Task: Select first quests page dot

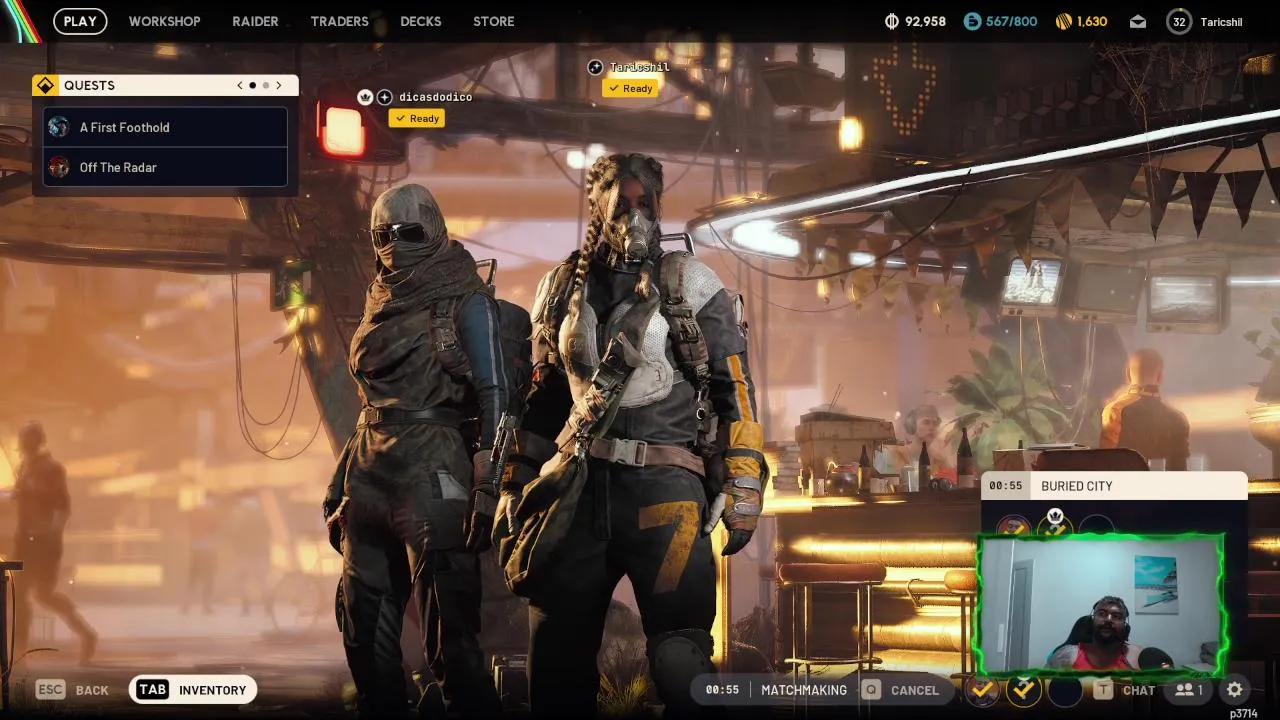Action: click(x=252, y=86)
